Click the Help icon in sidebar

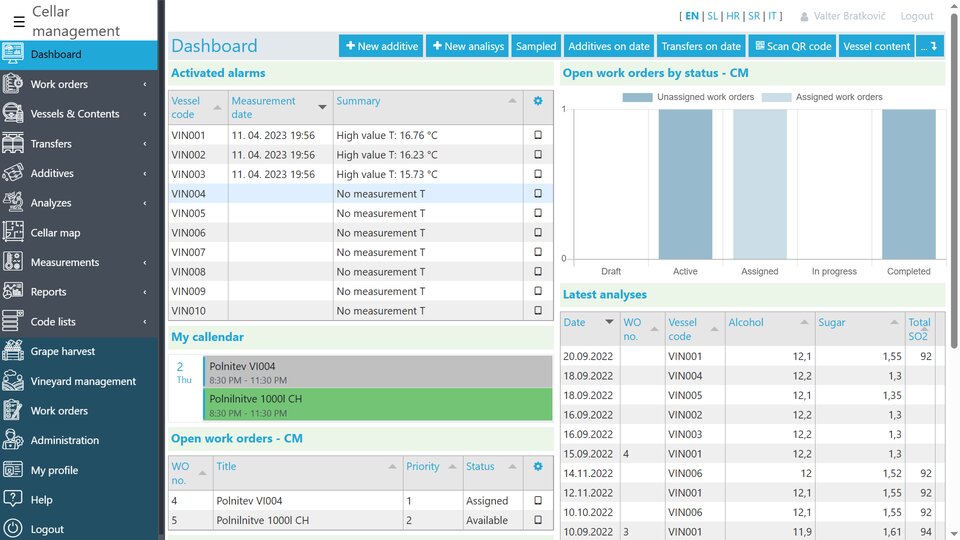coord(13,499)
